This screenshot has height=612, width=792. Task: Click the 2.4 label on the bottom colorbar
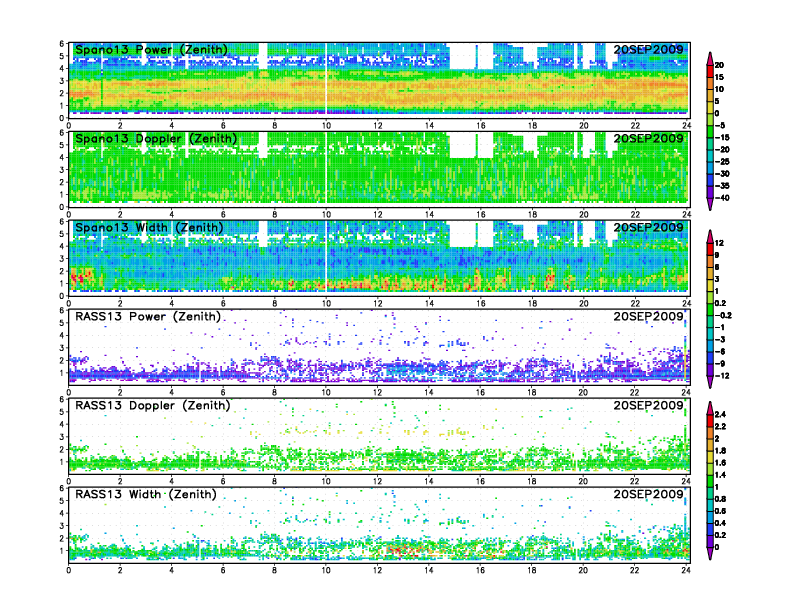[x=720, y=414]
